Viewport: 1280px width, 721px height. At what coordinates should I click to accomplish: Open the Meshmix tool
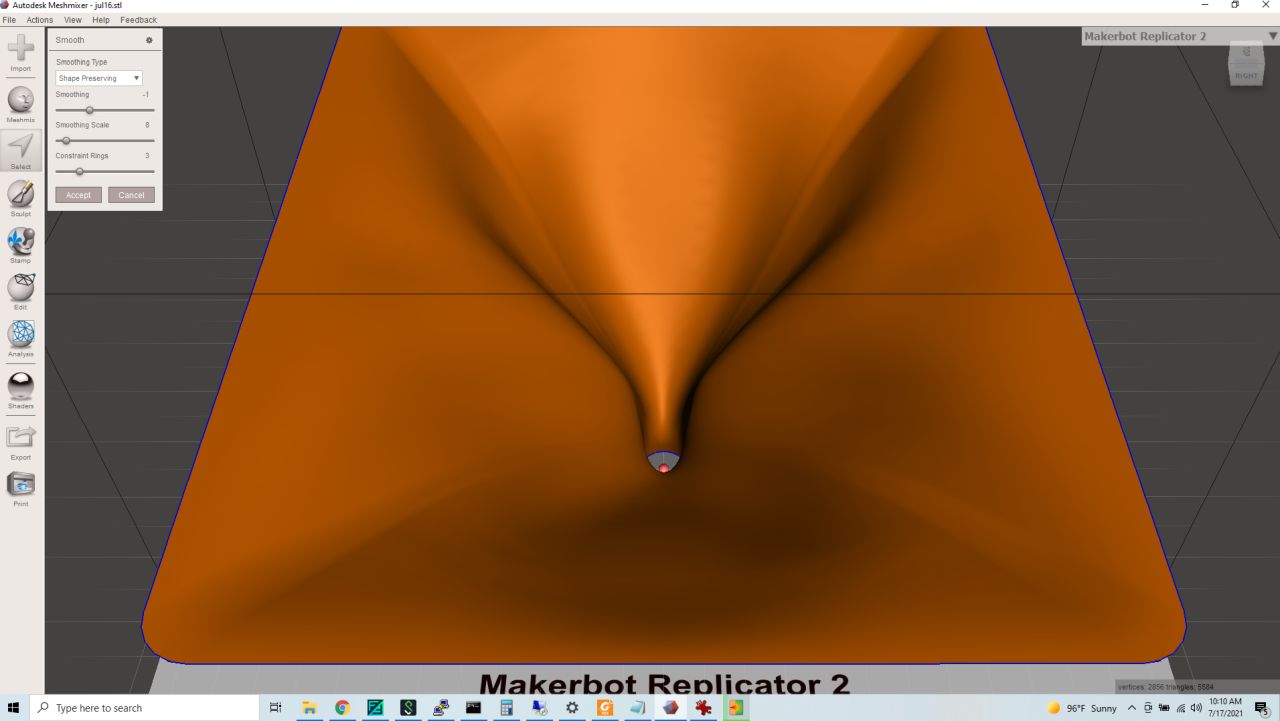(21, 104)
